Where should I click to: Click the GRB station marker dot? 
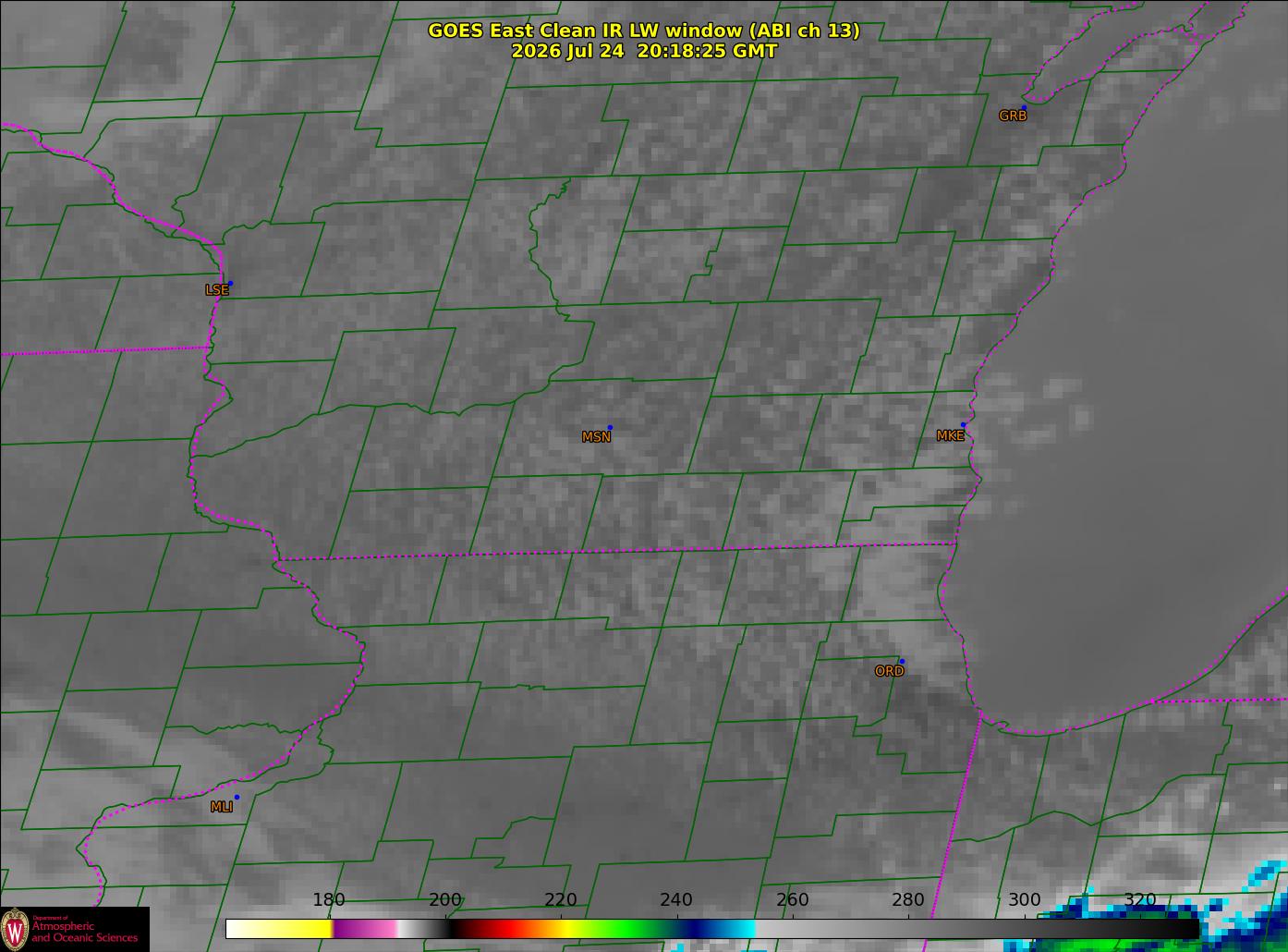point(1023,108)
